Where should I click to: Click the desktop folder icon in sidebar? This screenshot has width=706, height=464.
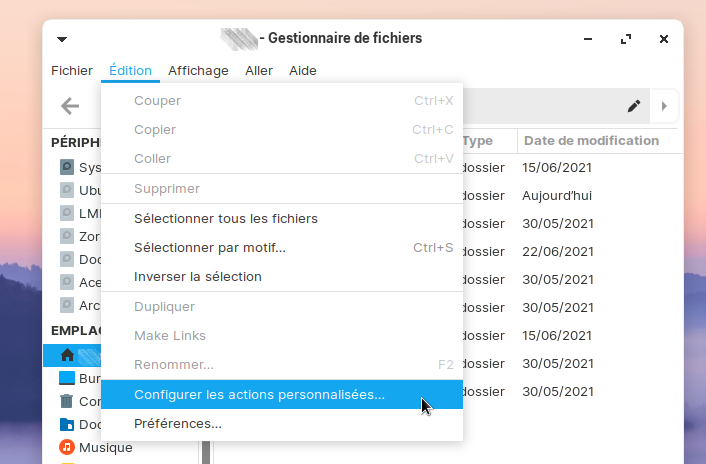click(x=67, y=379)
